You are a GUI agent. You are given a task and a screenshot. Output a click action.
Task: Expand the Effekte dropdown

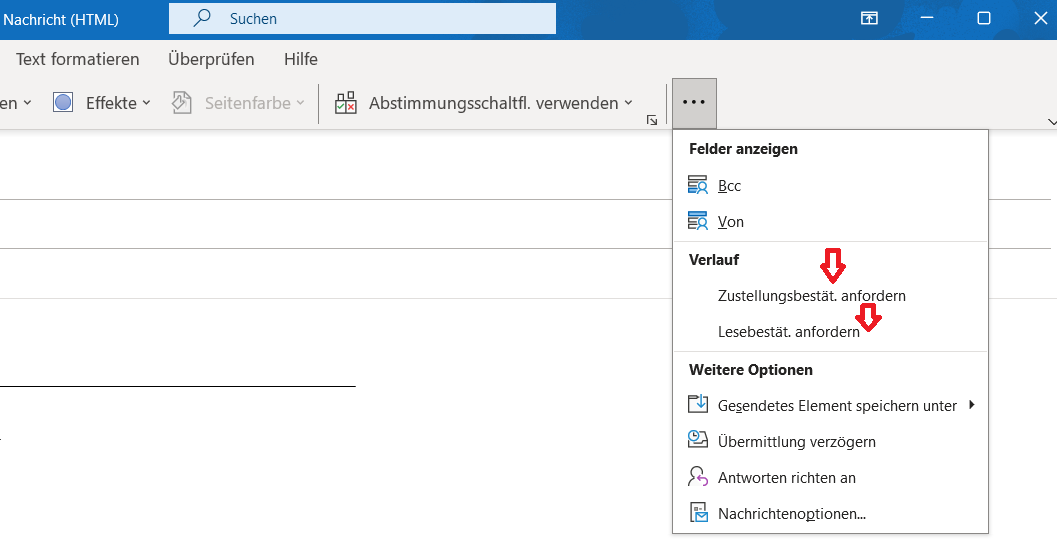click(x=146, y=103)
